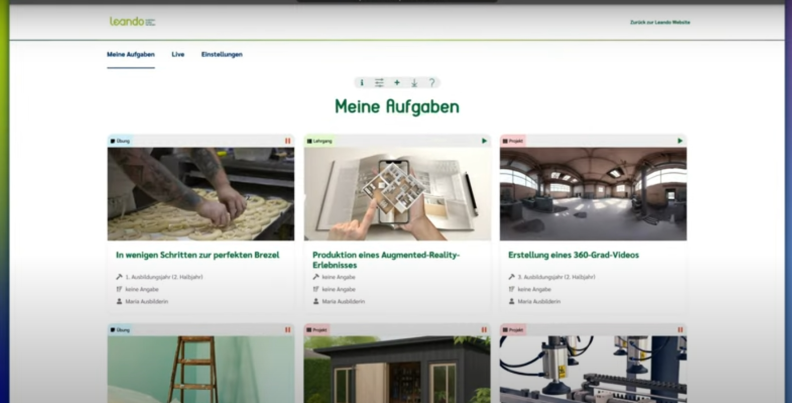Click pause icon on Brezel card
Viewport: 792px width, 403px height.
pyautogui.click(x=287, y=141)
